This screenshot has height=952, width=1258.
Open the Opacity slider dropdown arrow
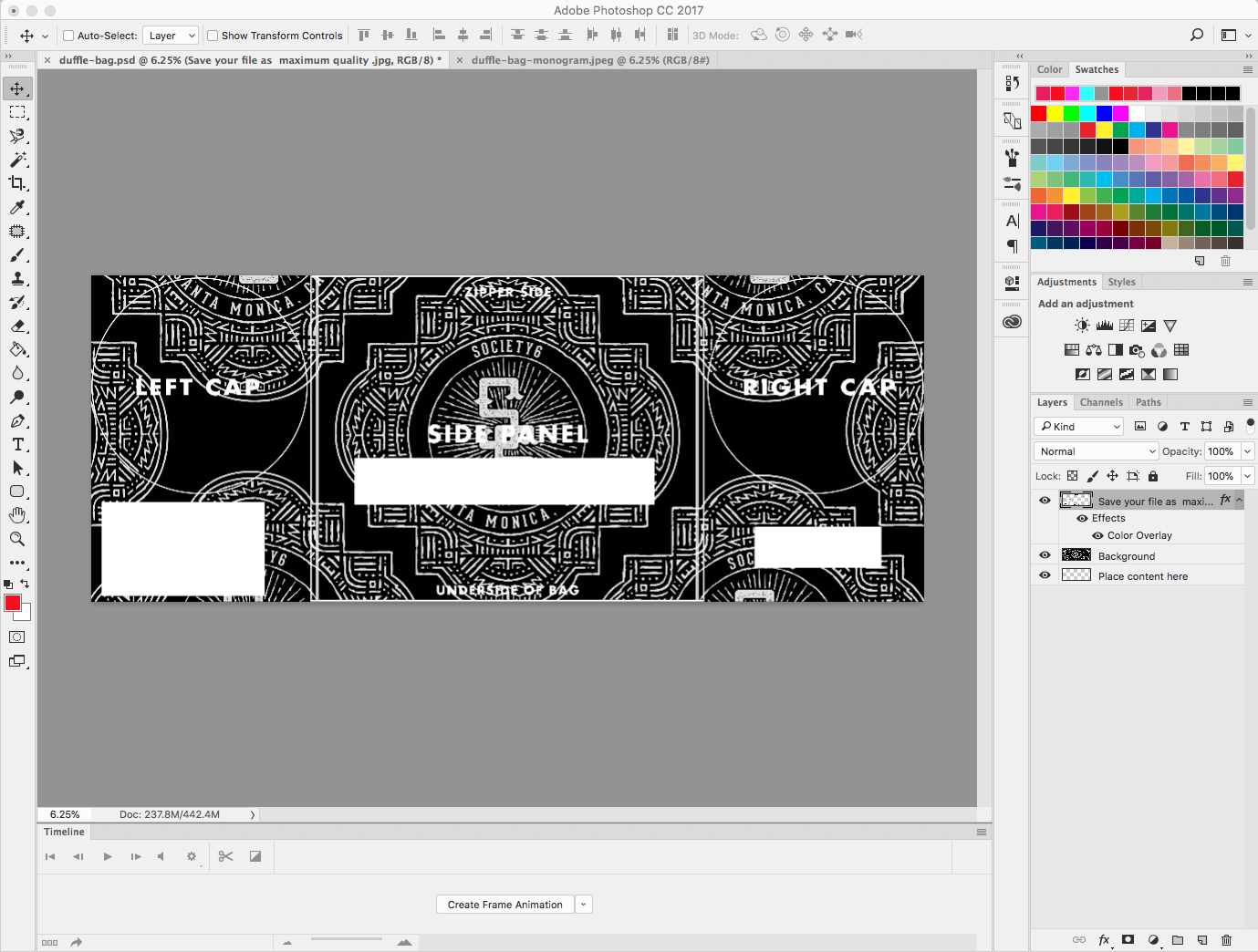1247,451
